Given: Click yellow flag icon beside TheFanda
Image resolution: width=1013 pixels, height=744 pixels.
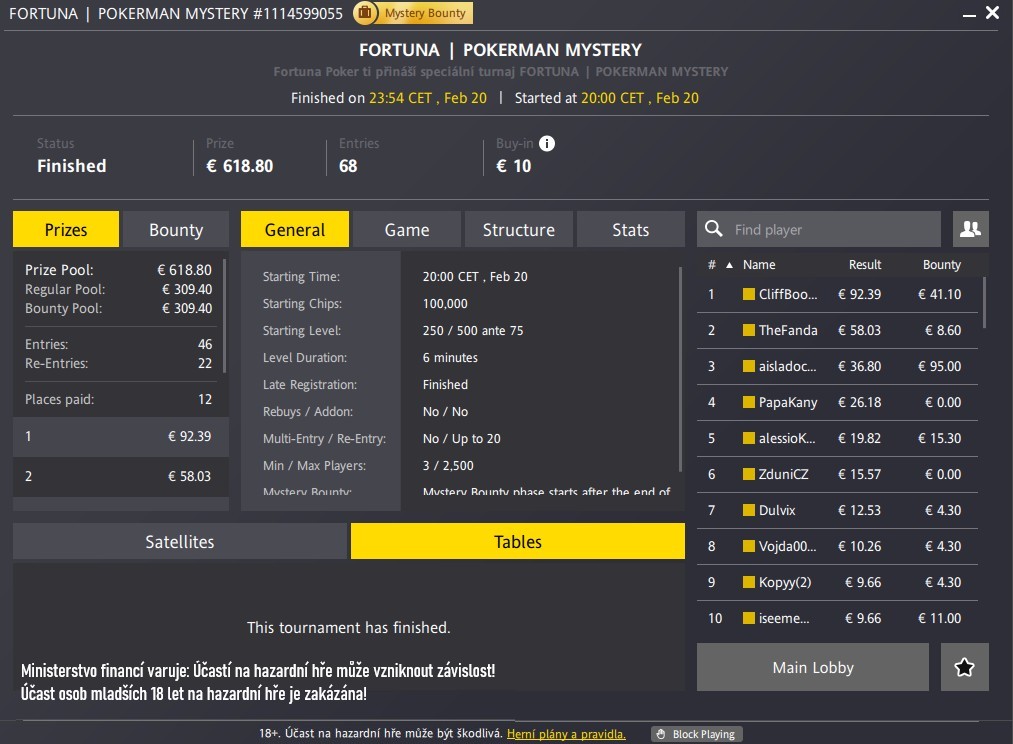Looking at the screenshot, I should coord(749,330).
